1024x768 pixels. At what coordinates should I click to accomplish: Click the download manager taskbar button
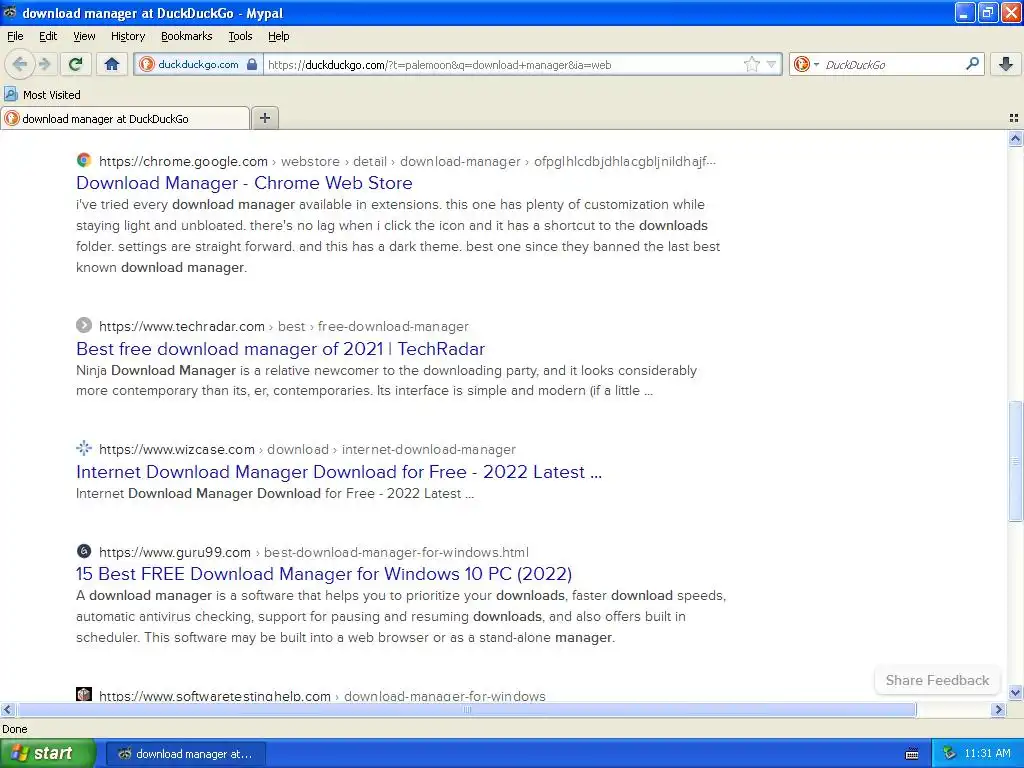[185, 754]
